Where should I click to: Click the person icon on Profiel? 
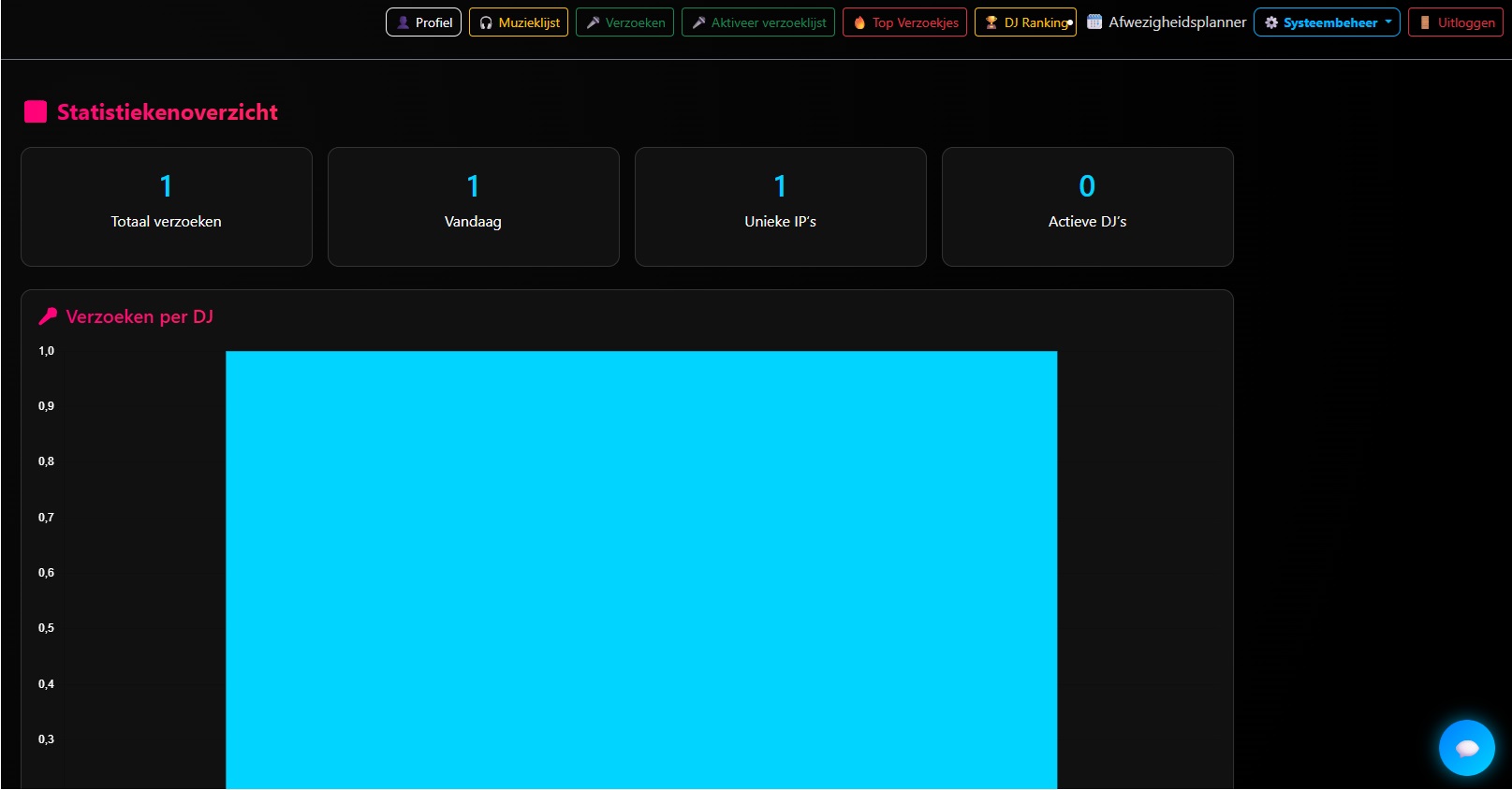pyautogui.click(x=403, y=22)
